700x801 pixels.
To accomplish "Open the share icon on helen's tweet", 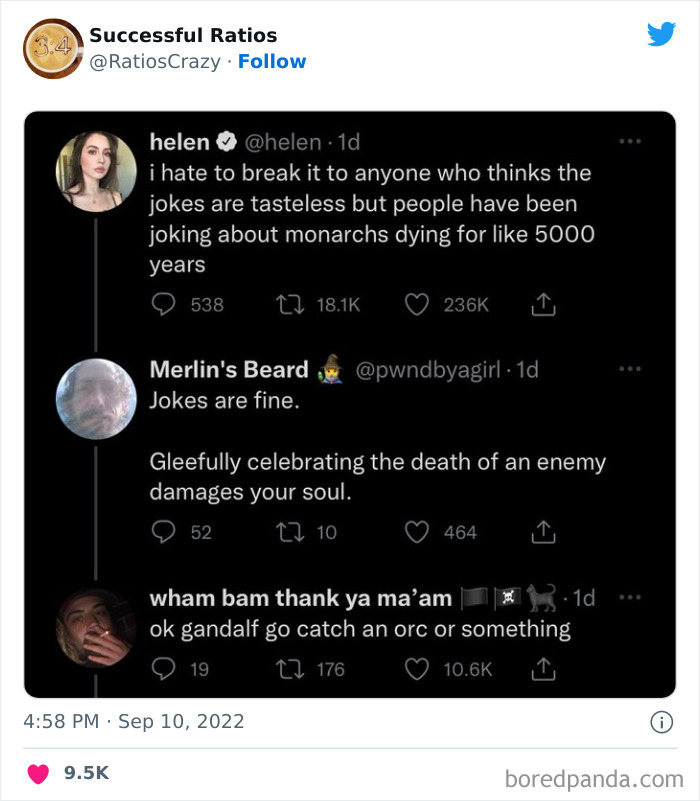I will pos(543,304).
